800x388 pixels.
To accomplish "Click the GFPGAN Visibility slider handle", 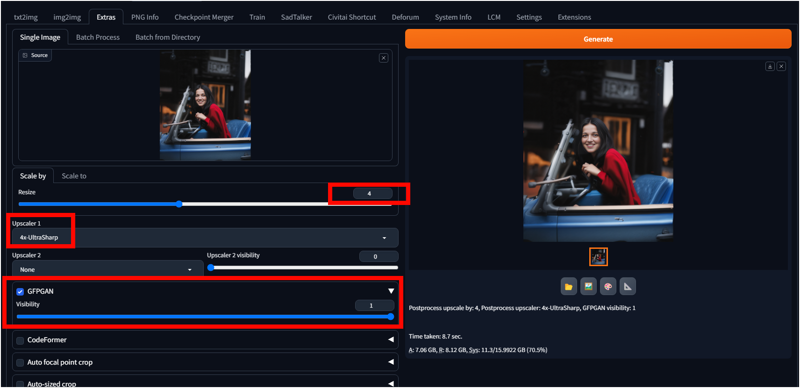I will point(391,316).
